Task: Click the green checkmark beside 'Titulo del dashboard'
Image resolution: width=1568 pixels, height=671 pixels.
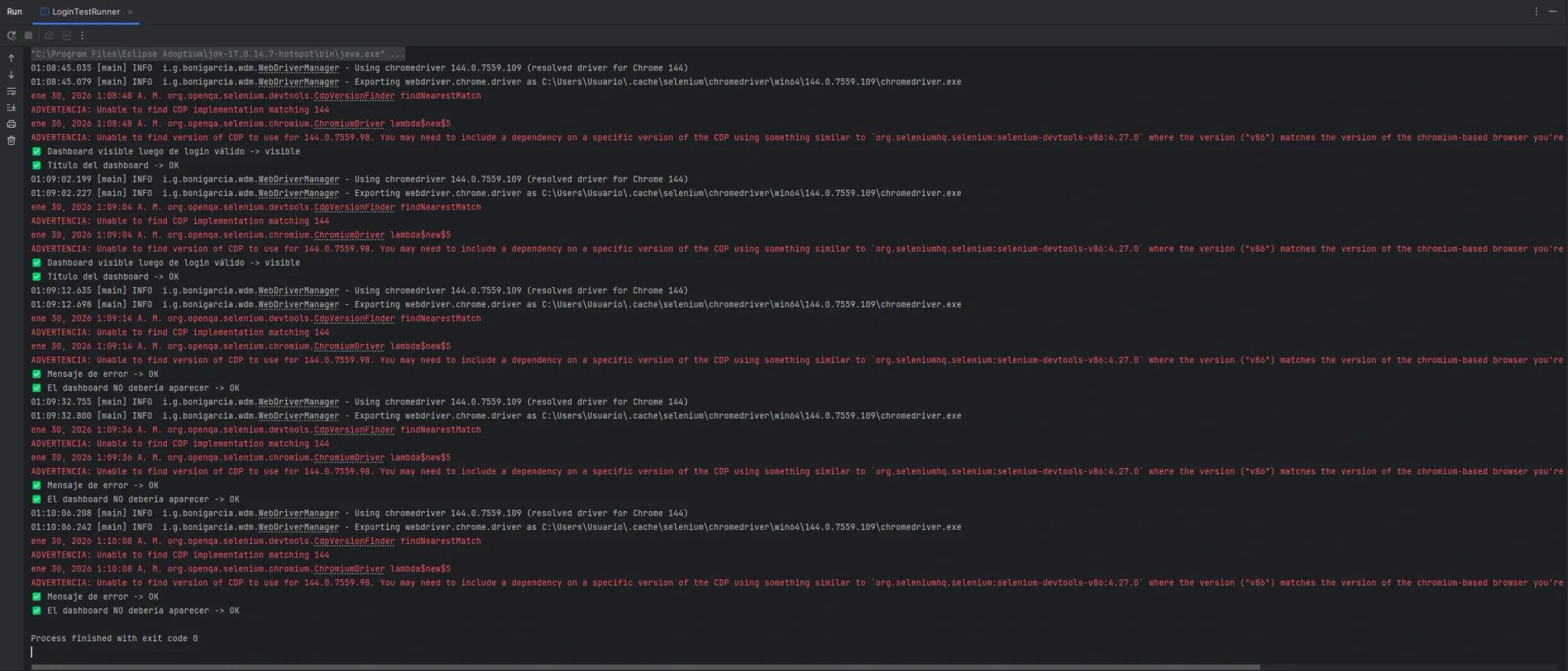Action: pos(36,165)
